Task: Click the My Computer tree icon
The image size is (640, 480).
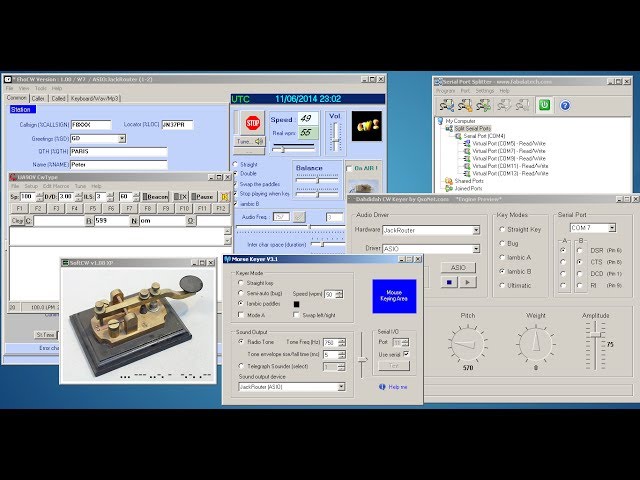Action: tap(440, 121)
